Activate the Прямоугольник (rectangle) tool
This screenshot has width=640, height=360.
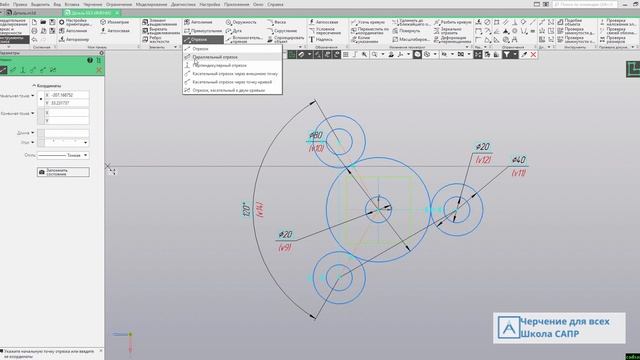point(203,31)
